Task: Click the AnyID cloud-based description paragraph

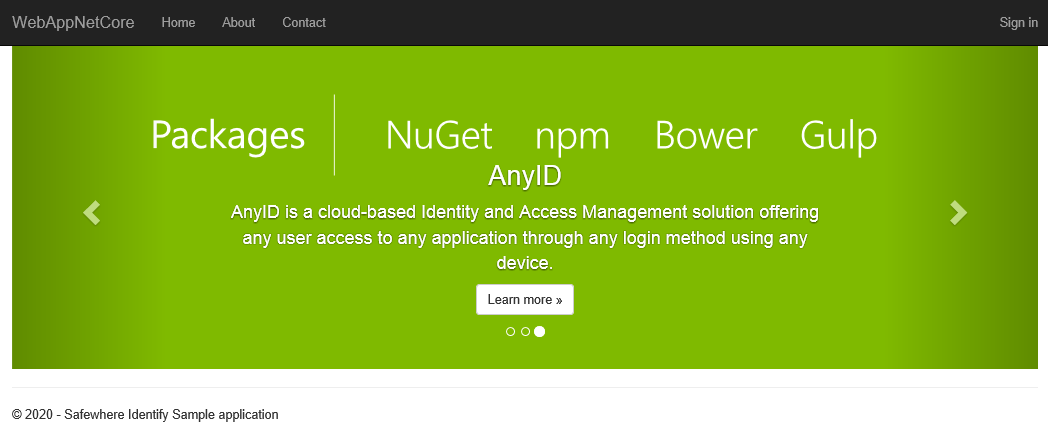Action: (x=525, y=238)
